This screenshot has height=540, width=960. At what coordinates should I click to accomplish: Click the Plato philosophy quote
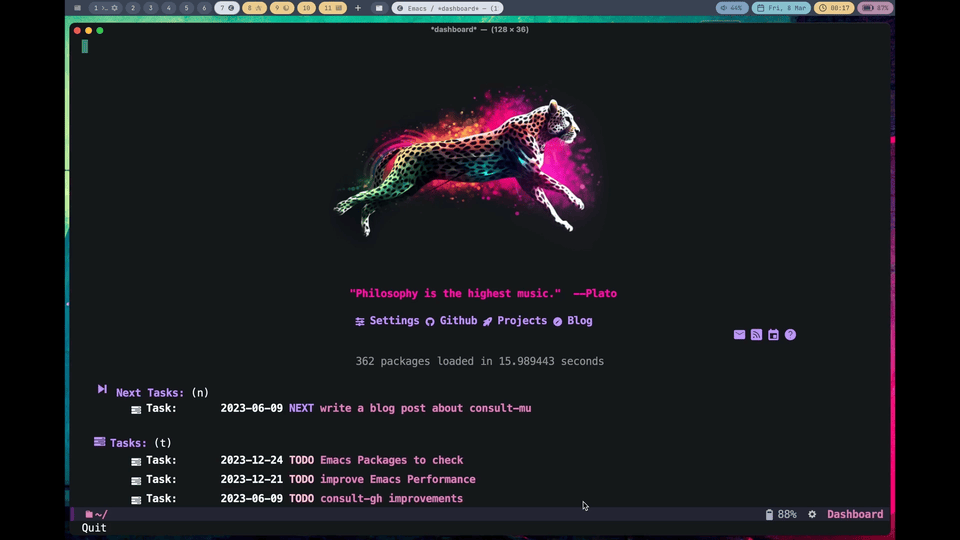click(x=483, y=293)
